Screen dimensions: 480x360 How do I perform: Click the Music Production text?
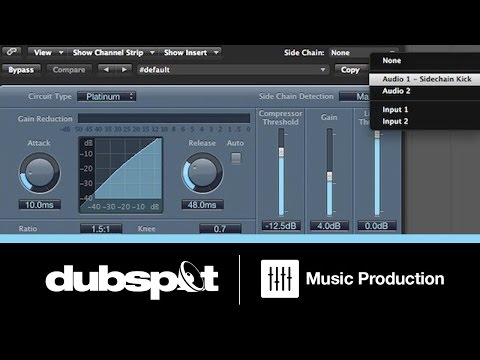[x=375, y=279]
